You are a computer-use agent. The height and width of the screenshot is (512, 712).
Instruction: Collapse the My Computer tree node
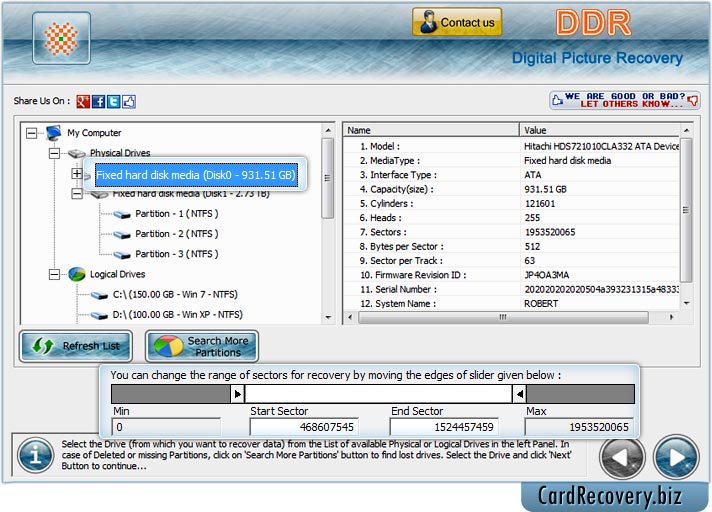pos(31,133)
